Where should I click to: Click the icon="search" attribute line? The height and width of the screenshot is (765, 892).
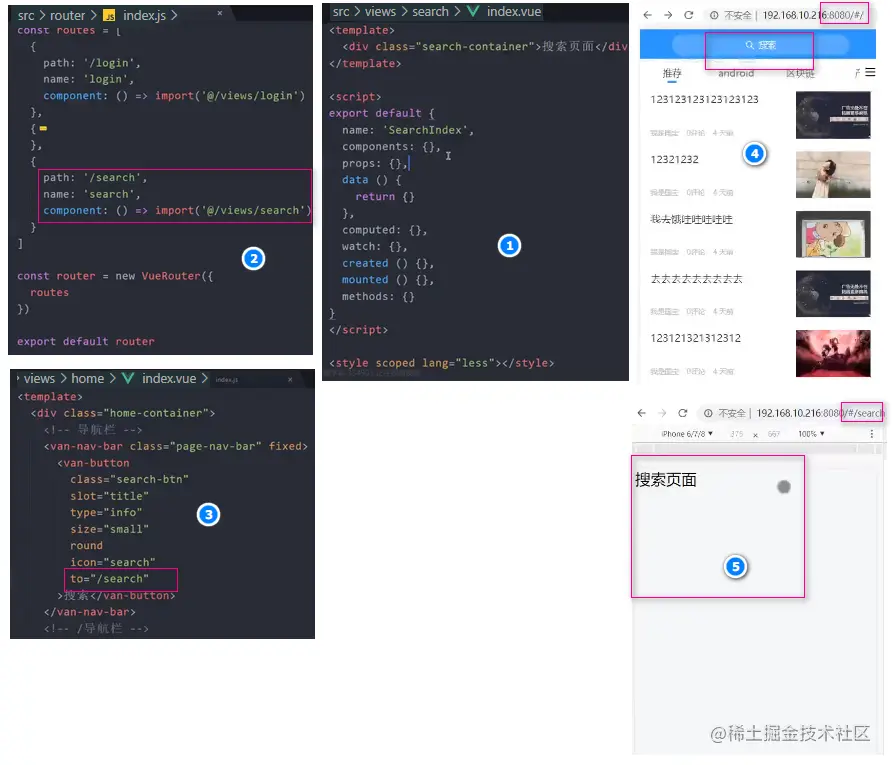[x=113, y=562]
